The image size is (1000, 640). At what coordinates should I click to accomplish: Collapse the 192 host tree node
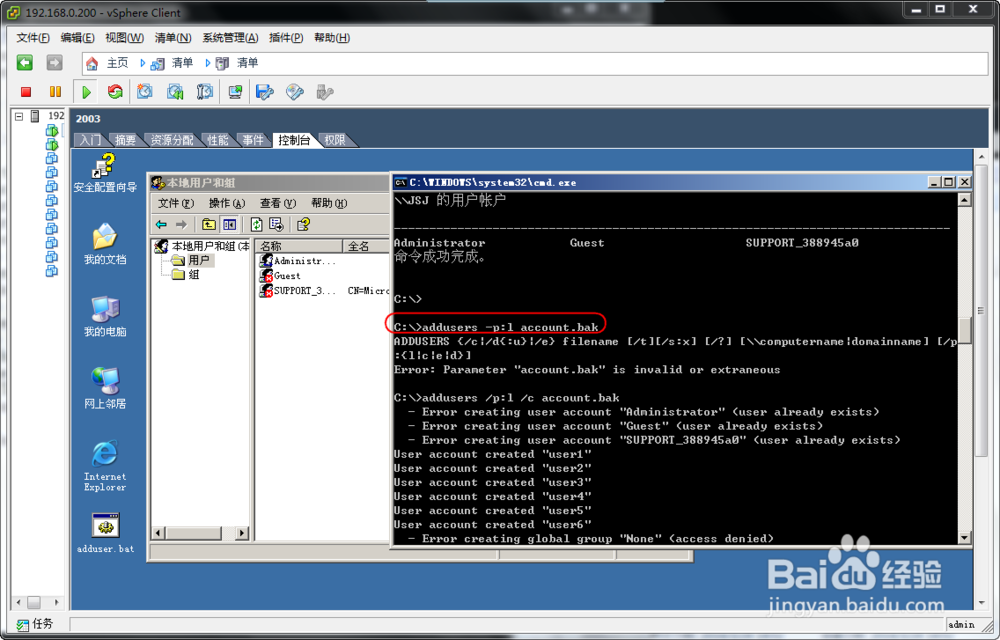(19, 116)
